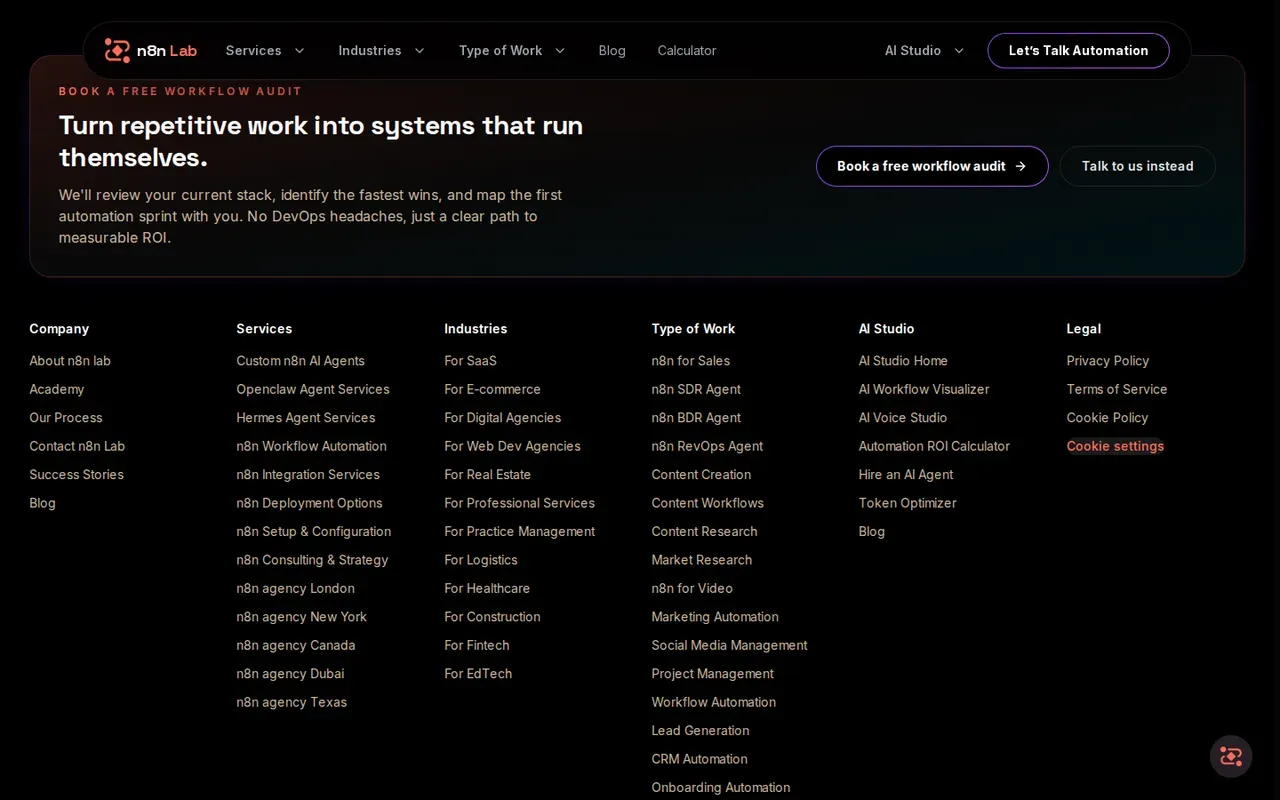Open Contact n8n Lab link
Viewport: 1280px width, 800px height.
(77, 446)
